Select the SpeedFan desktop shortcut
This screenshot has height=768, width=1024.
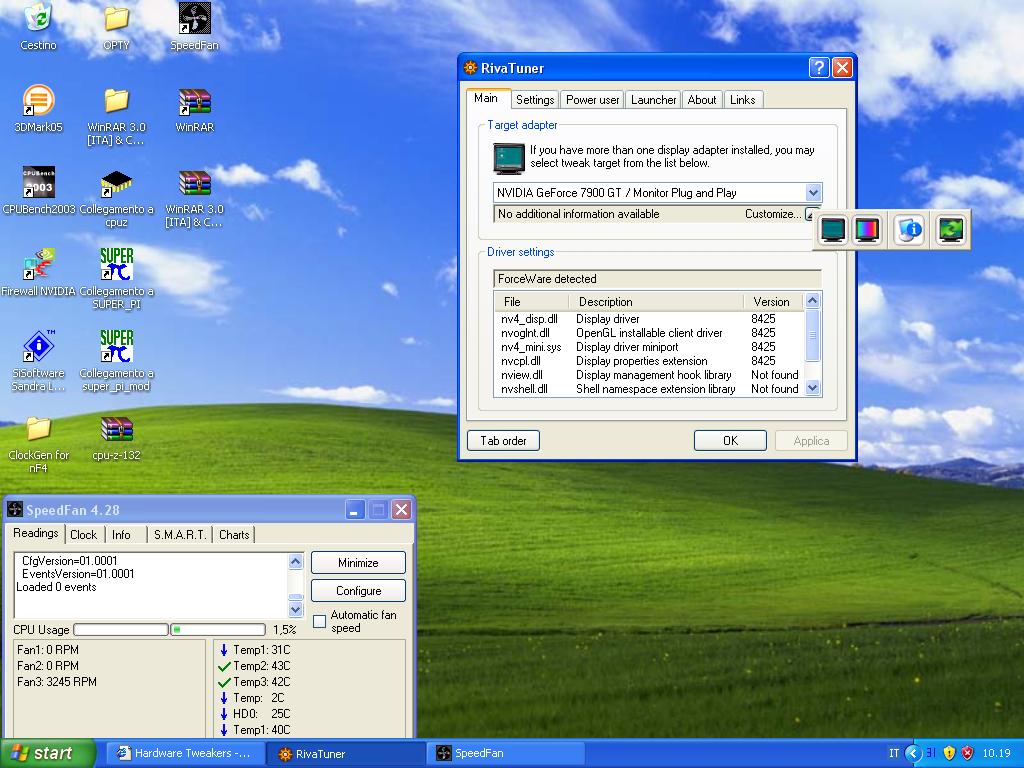coord(194,27)
